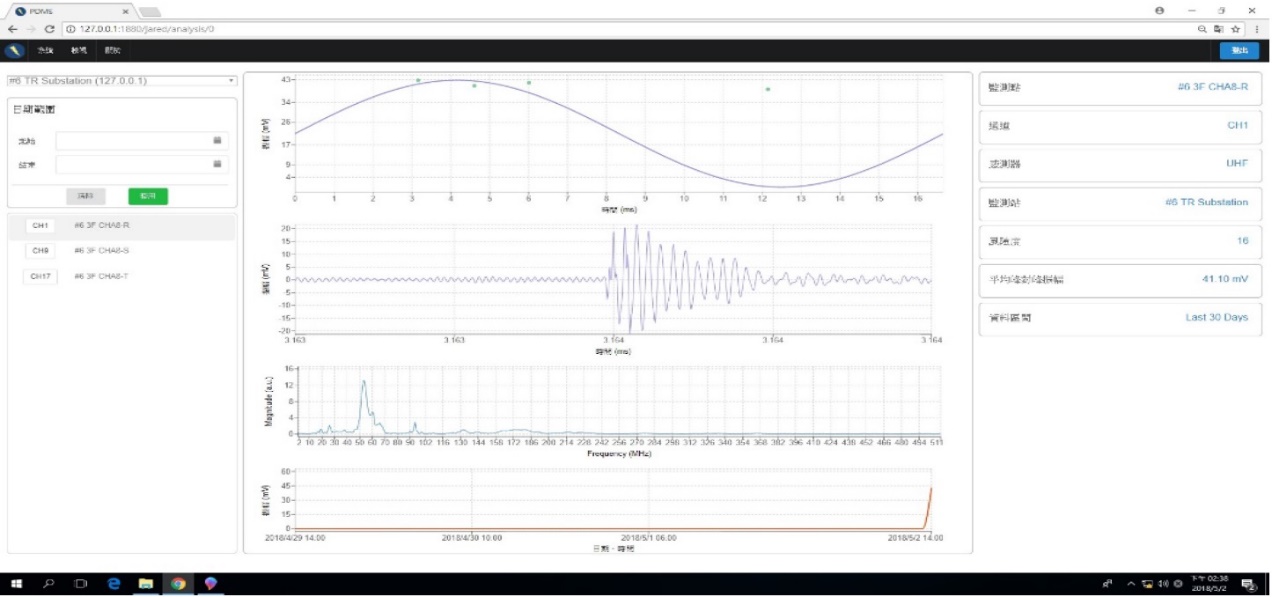Click the Windows Start button
The height and width of the screenshot is (597, 1272).
point(16,584)
